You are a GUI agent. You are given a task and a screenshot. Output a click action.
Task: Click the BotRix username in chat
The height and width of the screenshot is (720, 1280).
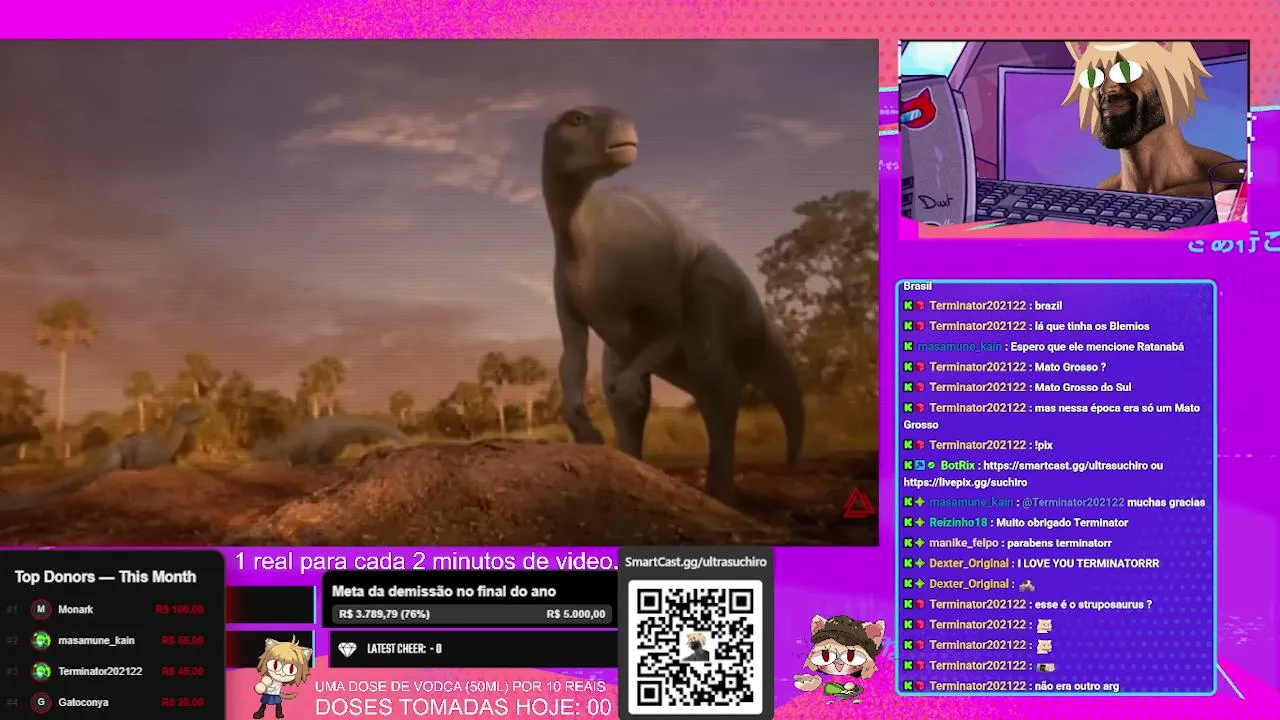pos(957,465)
